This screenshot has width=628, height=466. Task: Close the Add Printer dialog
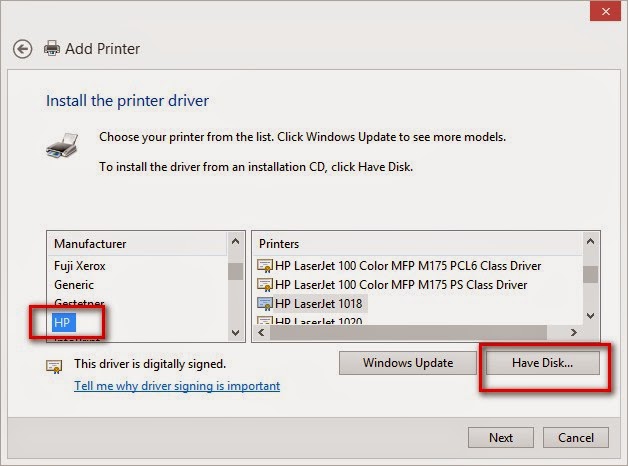tap(605, 12)
